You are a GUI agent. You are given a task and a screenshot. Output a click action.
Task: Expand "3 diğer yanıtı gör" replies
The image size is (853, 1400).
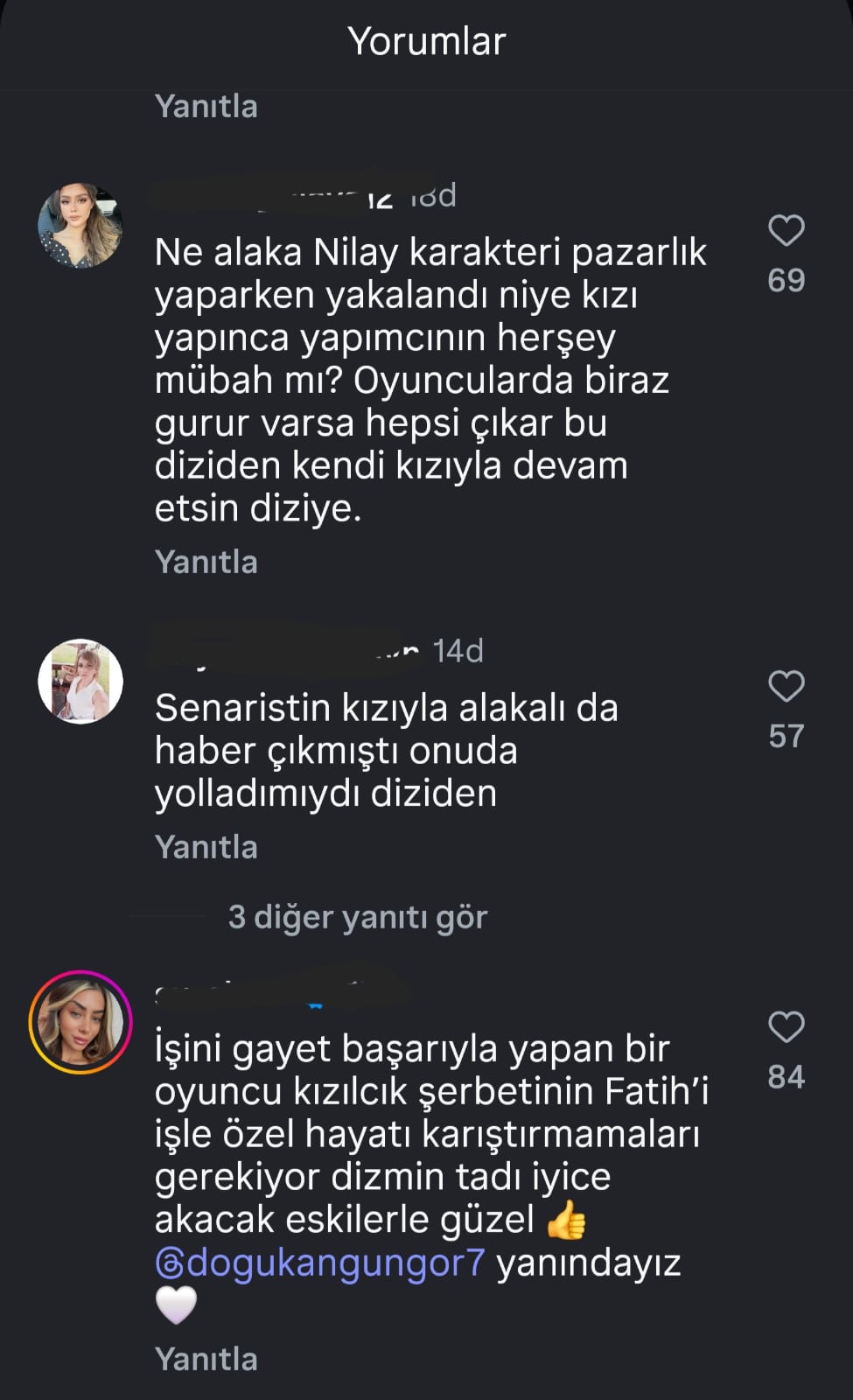point(357,917)
